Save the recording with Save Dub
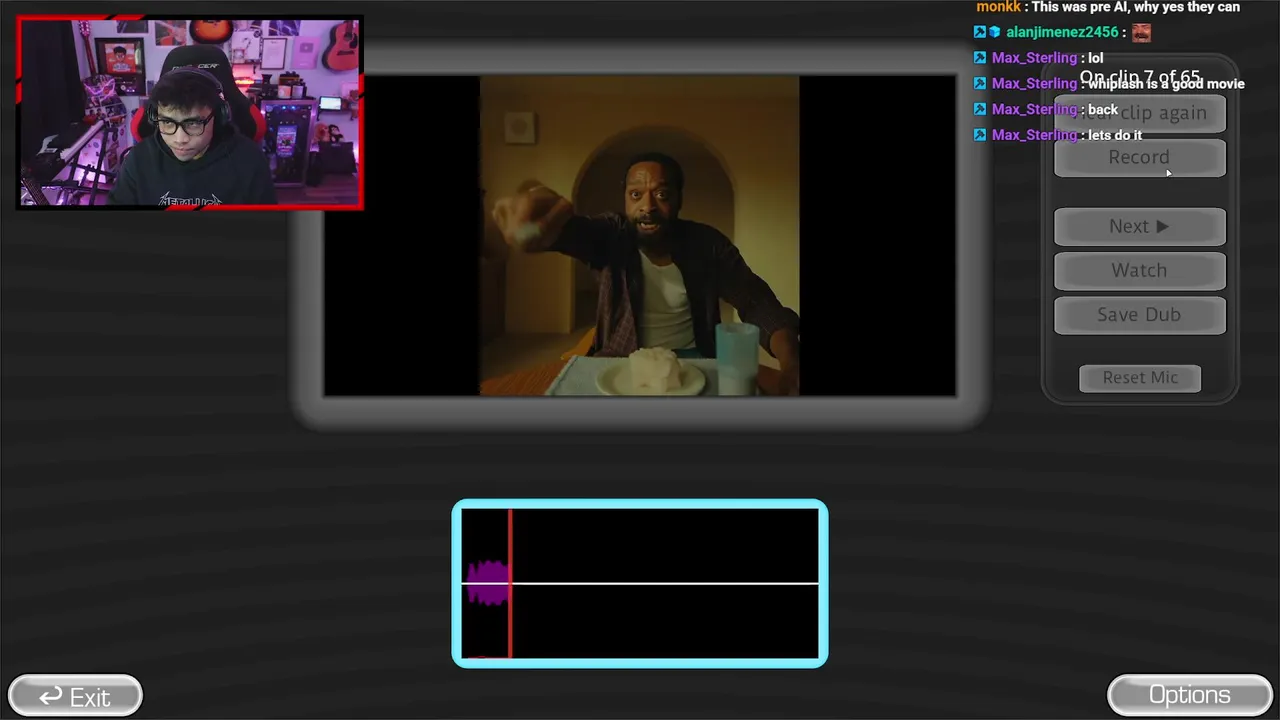 (x=1140, y=315)
